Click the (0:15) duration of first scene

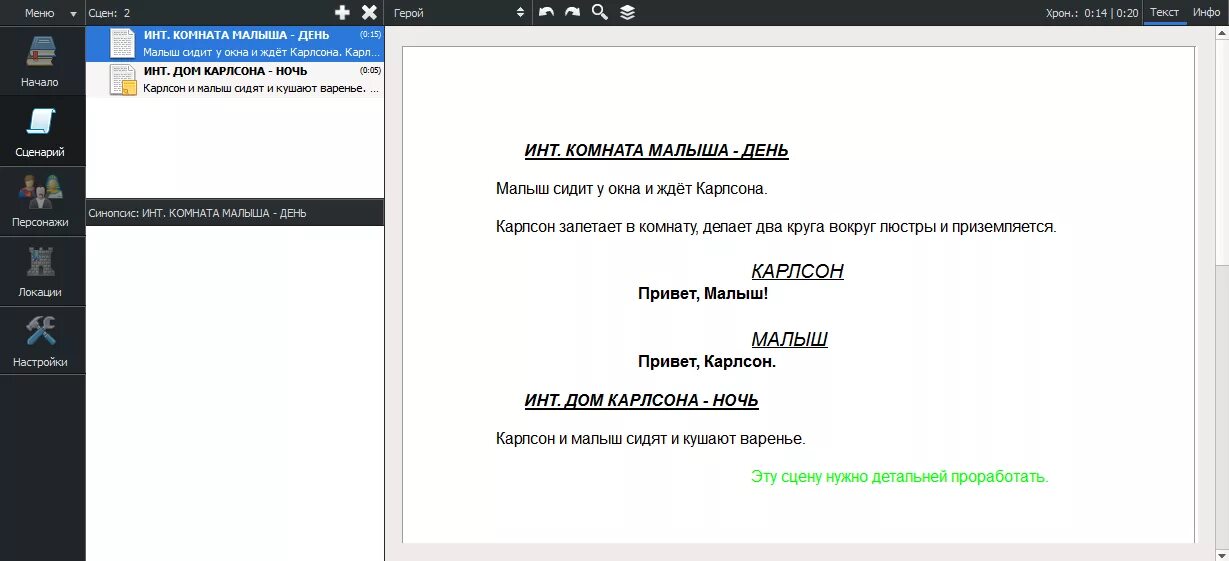coord(370,35)
